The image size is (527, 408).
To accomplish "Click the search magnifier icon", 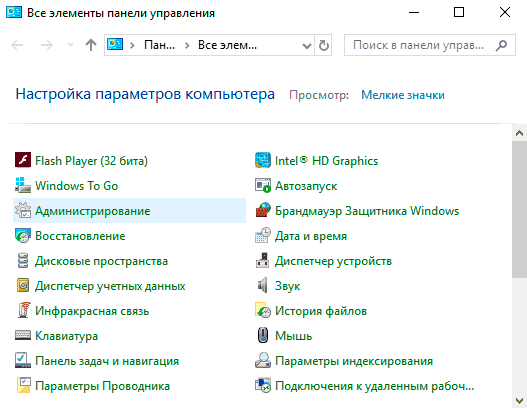I will (501, 45).
